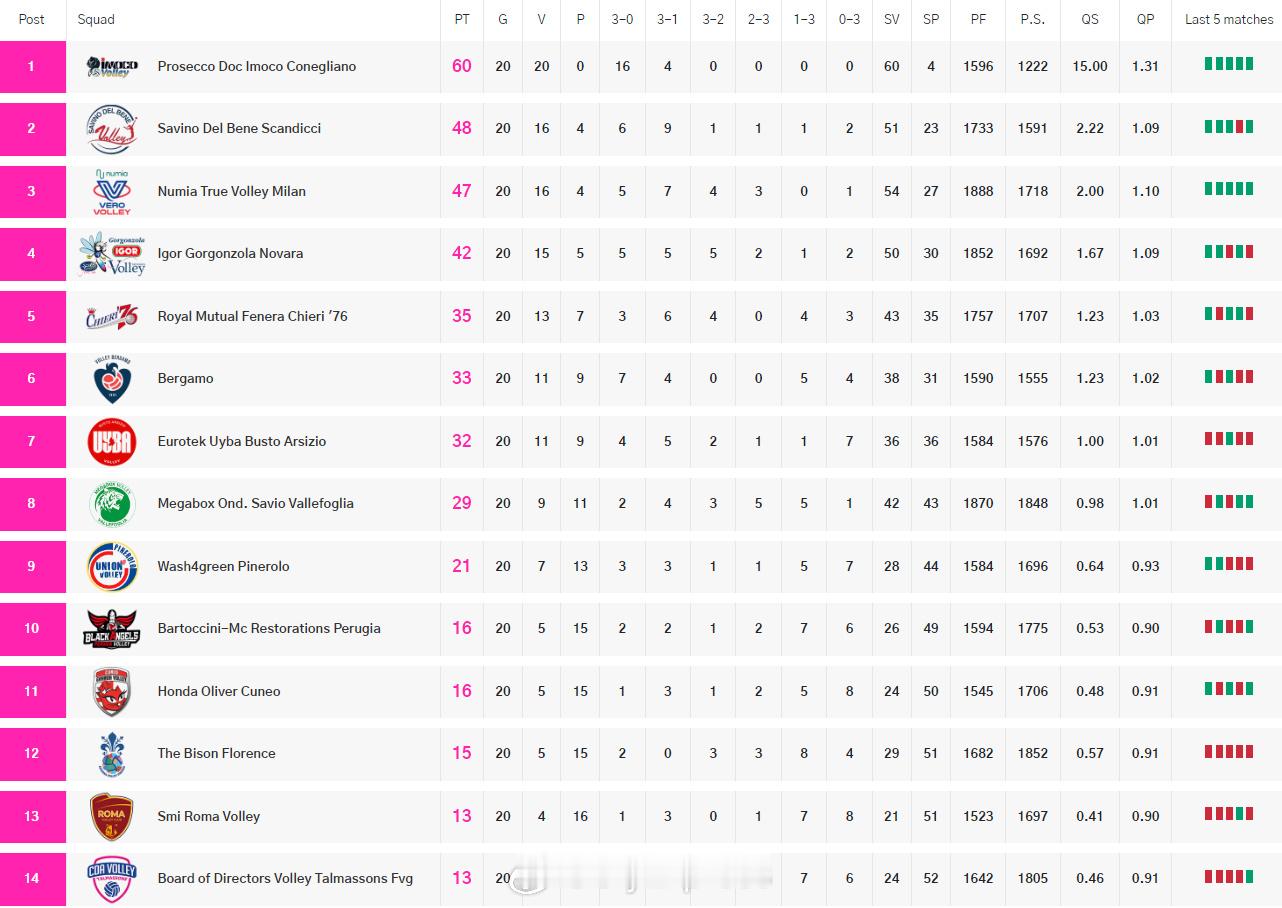The width and height of the screenshot is (1282, 908).
Task: Click the Cuneo Granda Volley logo
Action: [x=112, y=692]
